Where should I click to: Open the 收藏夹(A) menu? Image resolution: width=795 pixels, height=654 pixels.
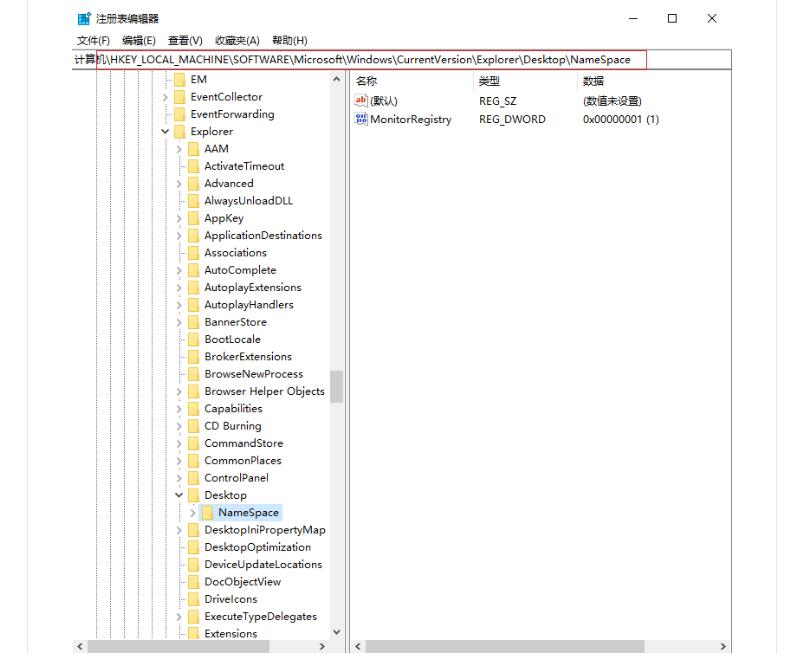point(237,41)
